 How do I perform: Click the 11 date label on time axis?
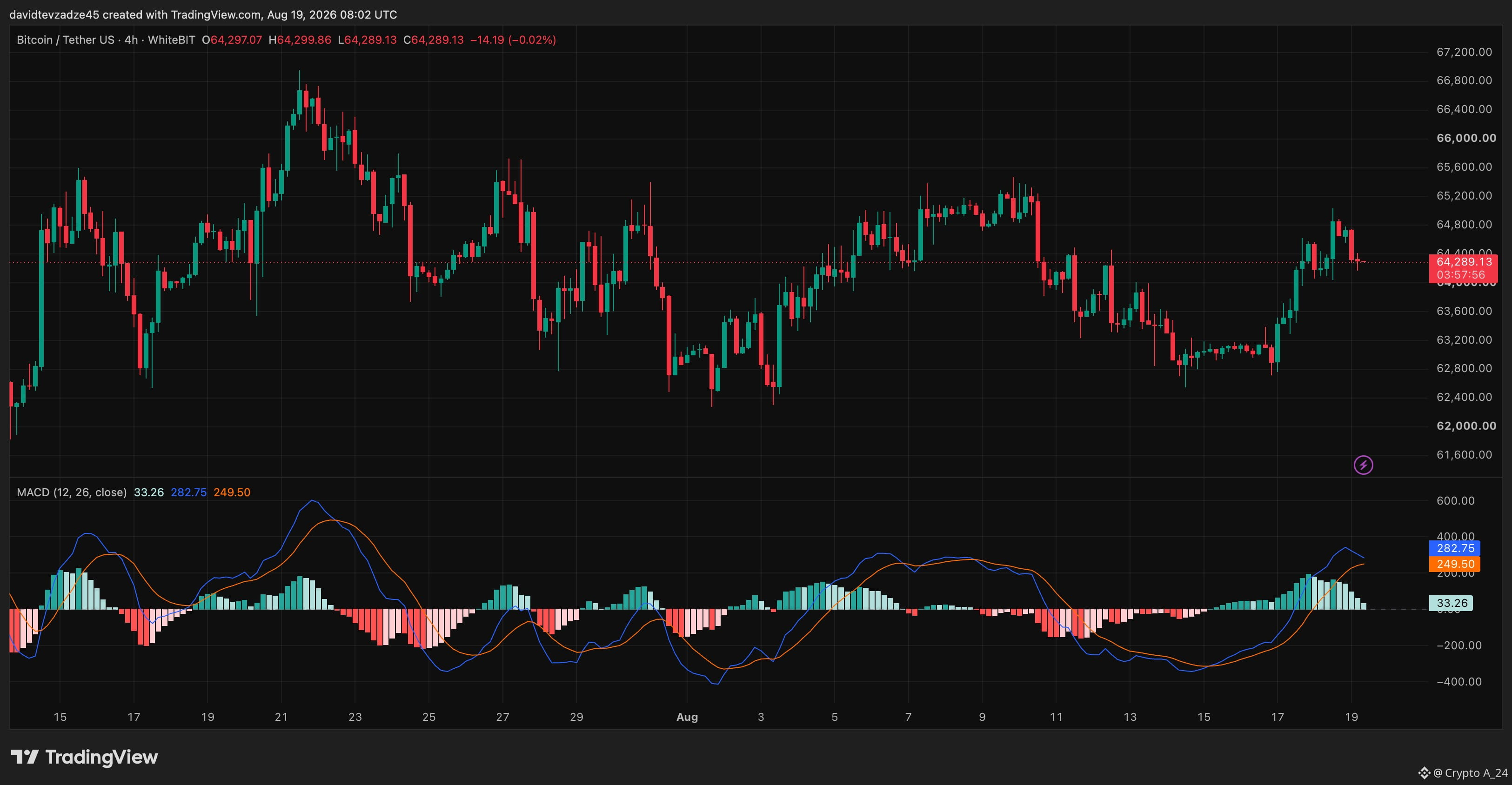[x=1057, y=717]
